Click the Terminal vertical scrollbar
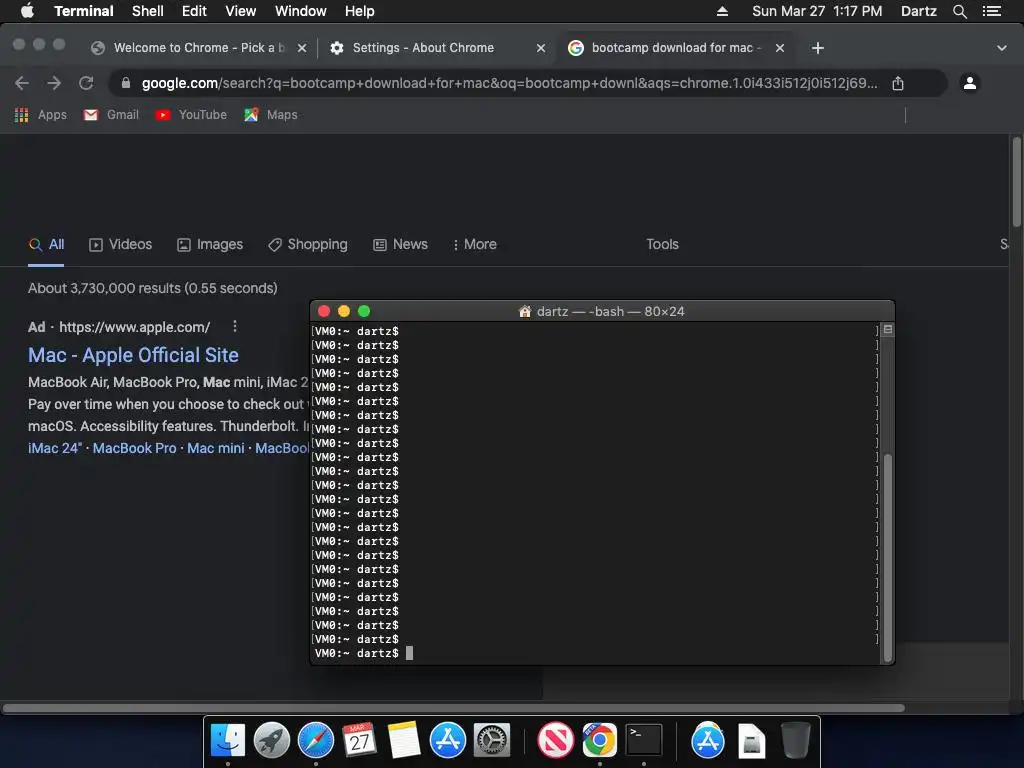The width and height of the screenshot is (1024, 768). pos(888,557)
